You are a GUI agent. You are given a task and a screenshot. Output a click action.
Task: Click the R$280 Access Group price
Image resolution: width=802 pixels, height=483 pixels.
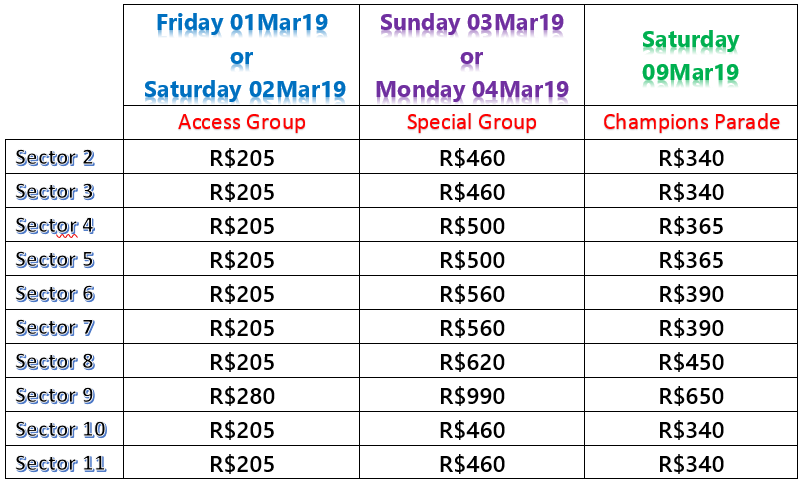[x=241, y=396]
